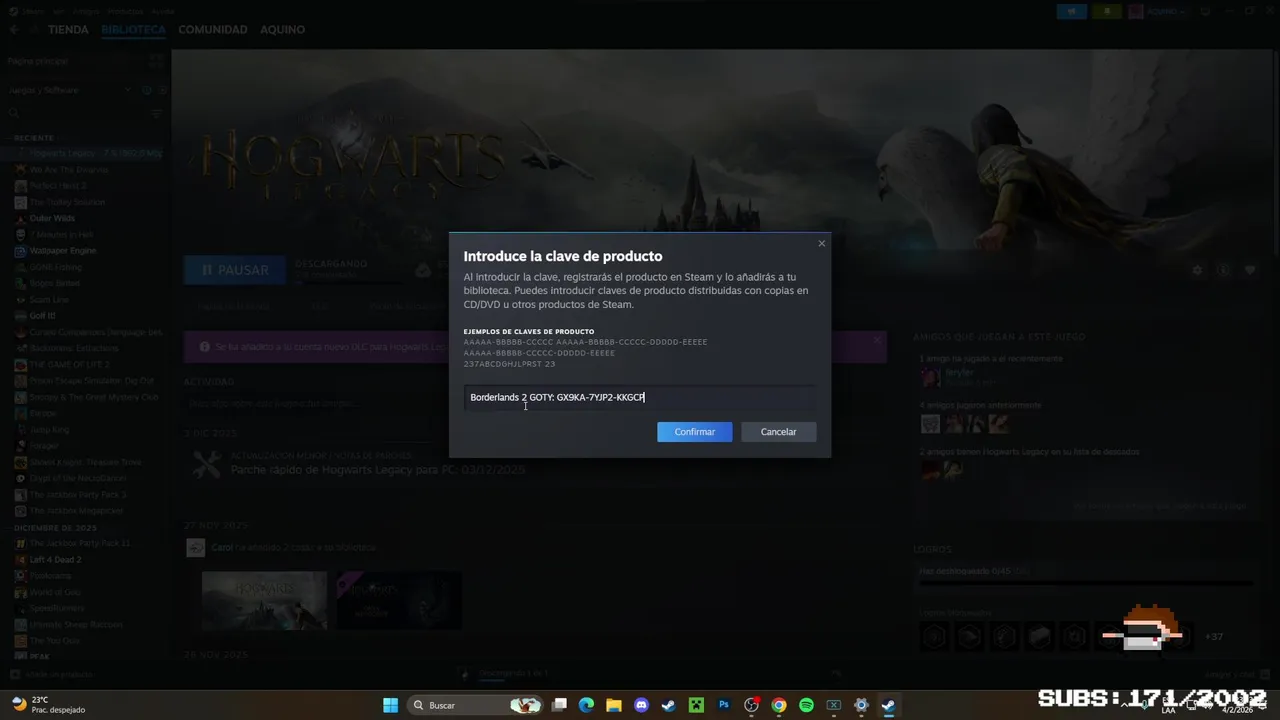Open the COMUNIDAD tab
Image resolution: width=1280 pixels, height=720 pixels.
tap(213, 30)
